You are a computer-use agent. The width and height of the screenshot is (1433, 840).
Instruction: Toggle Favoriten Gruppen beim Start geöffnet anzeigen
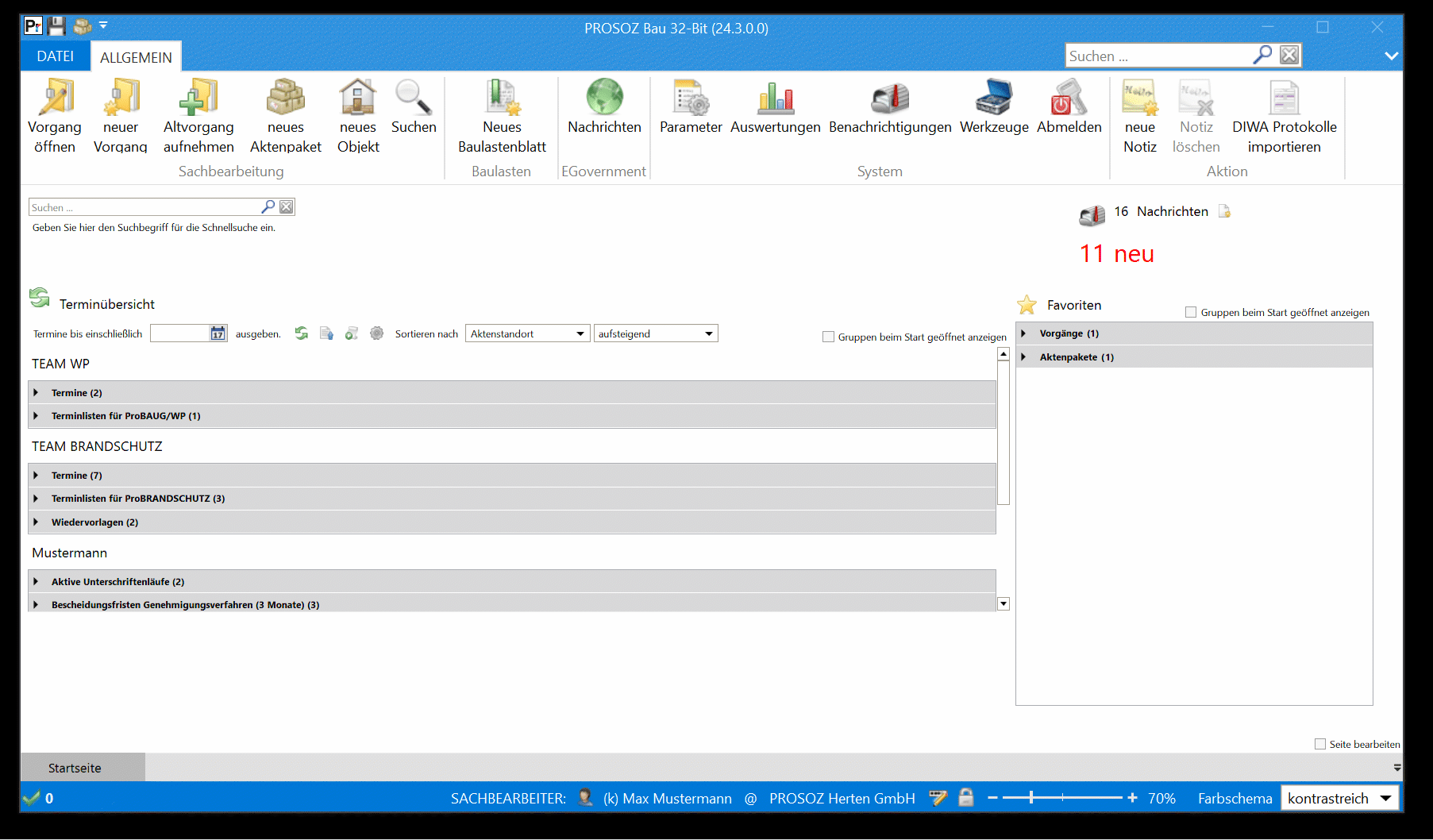pyautogui.click(x=1191, y=312)
